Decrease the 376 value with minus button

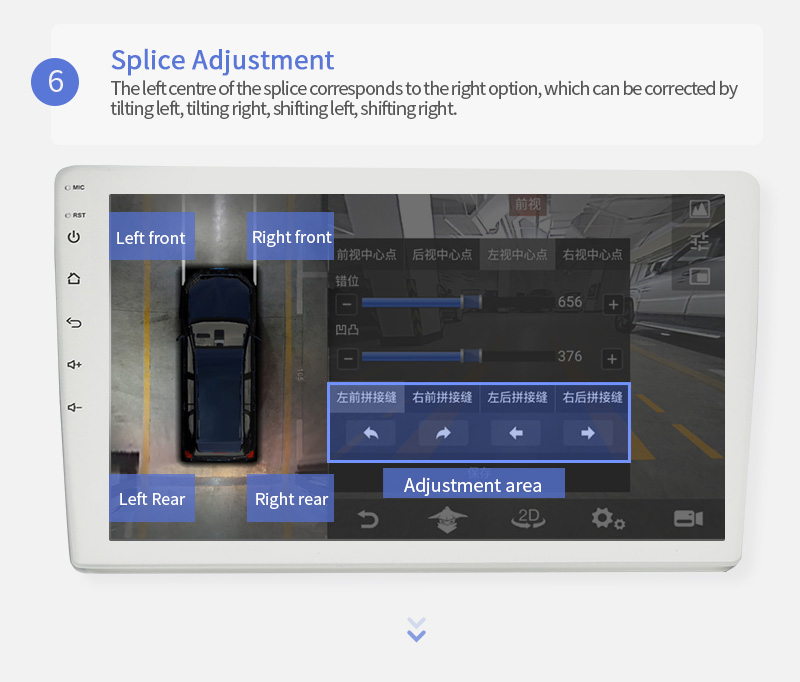348,359
